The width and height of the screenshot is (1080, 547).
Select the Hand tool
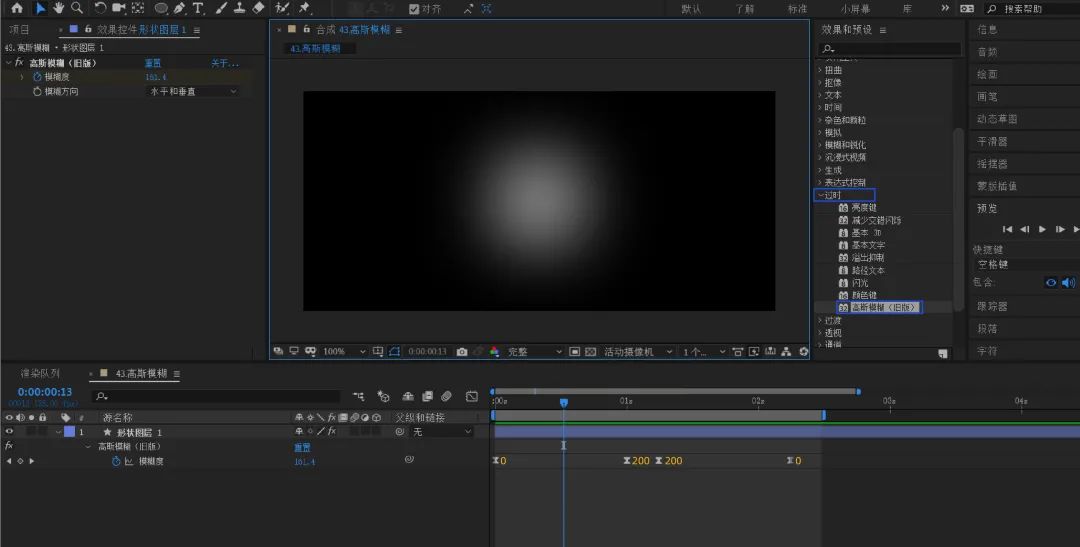click(x=59, y=8)
